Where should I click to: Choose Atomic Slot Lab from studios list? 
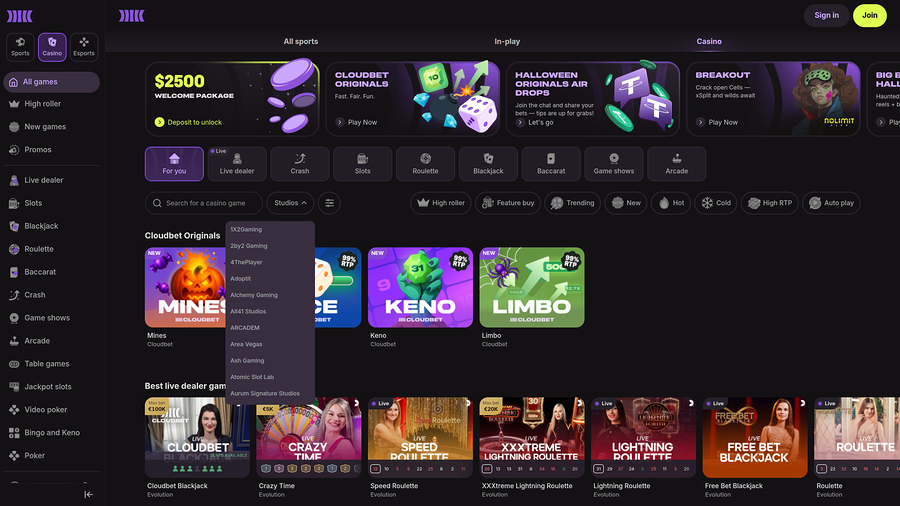pos(270,377)
